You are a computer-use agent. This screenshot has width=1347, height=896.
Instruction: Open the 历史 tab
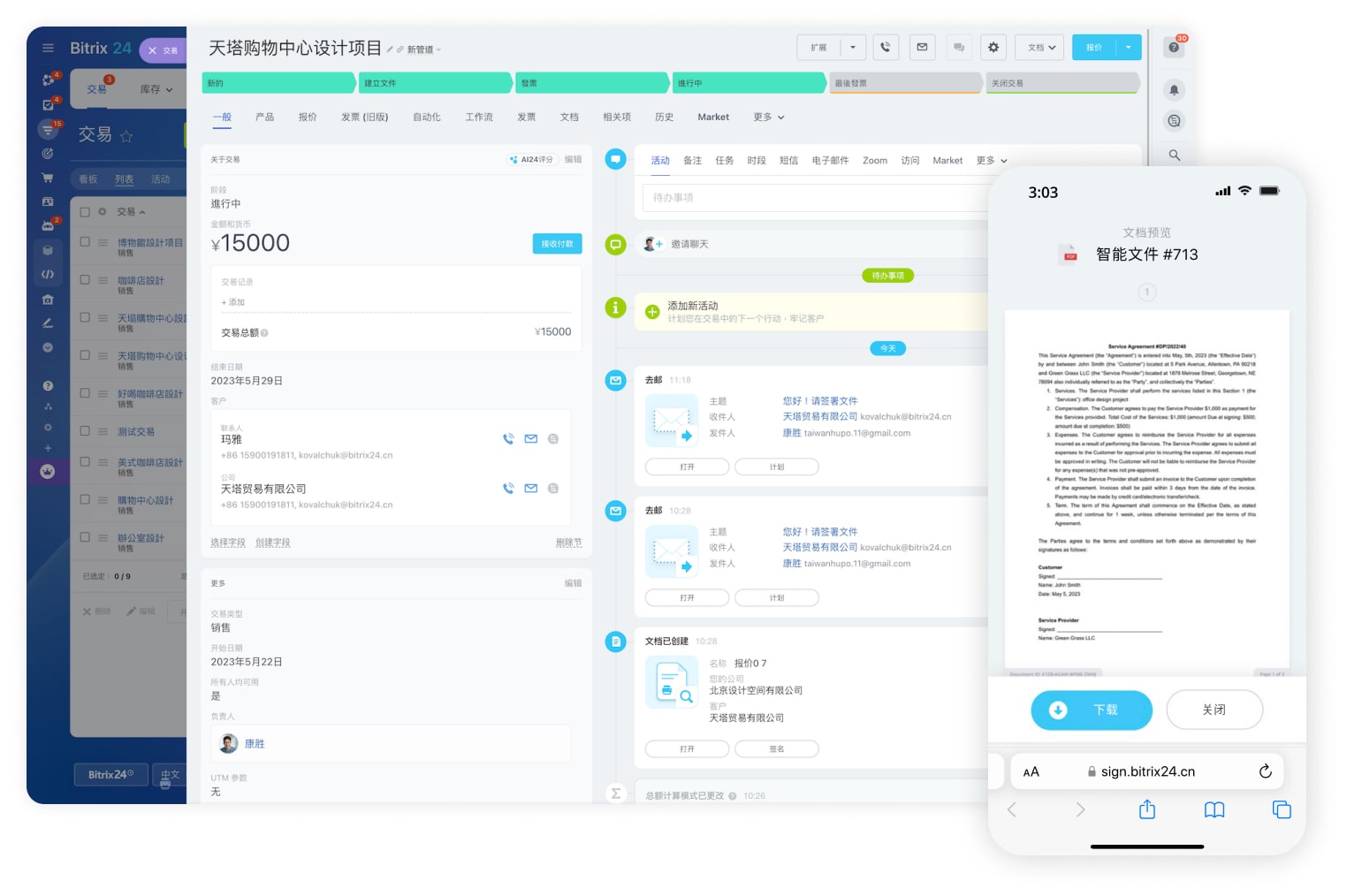click(x=664, y=117)
